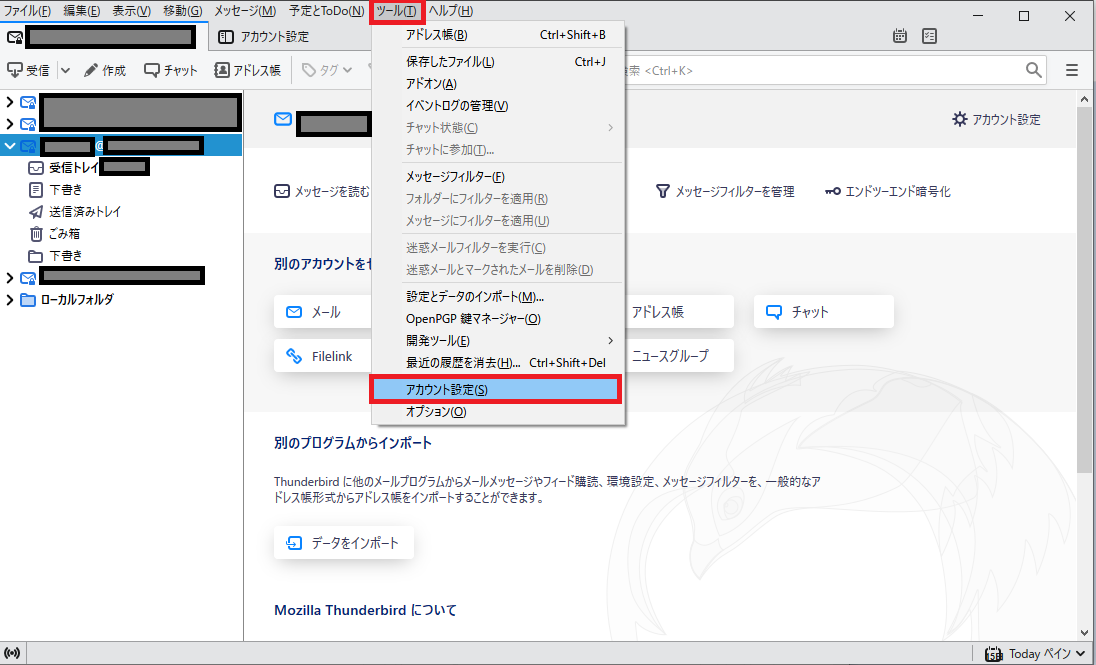Choose オプション menu item

498,412
